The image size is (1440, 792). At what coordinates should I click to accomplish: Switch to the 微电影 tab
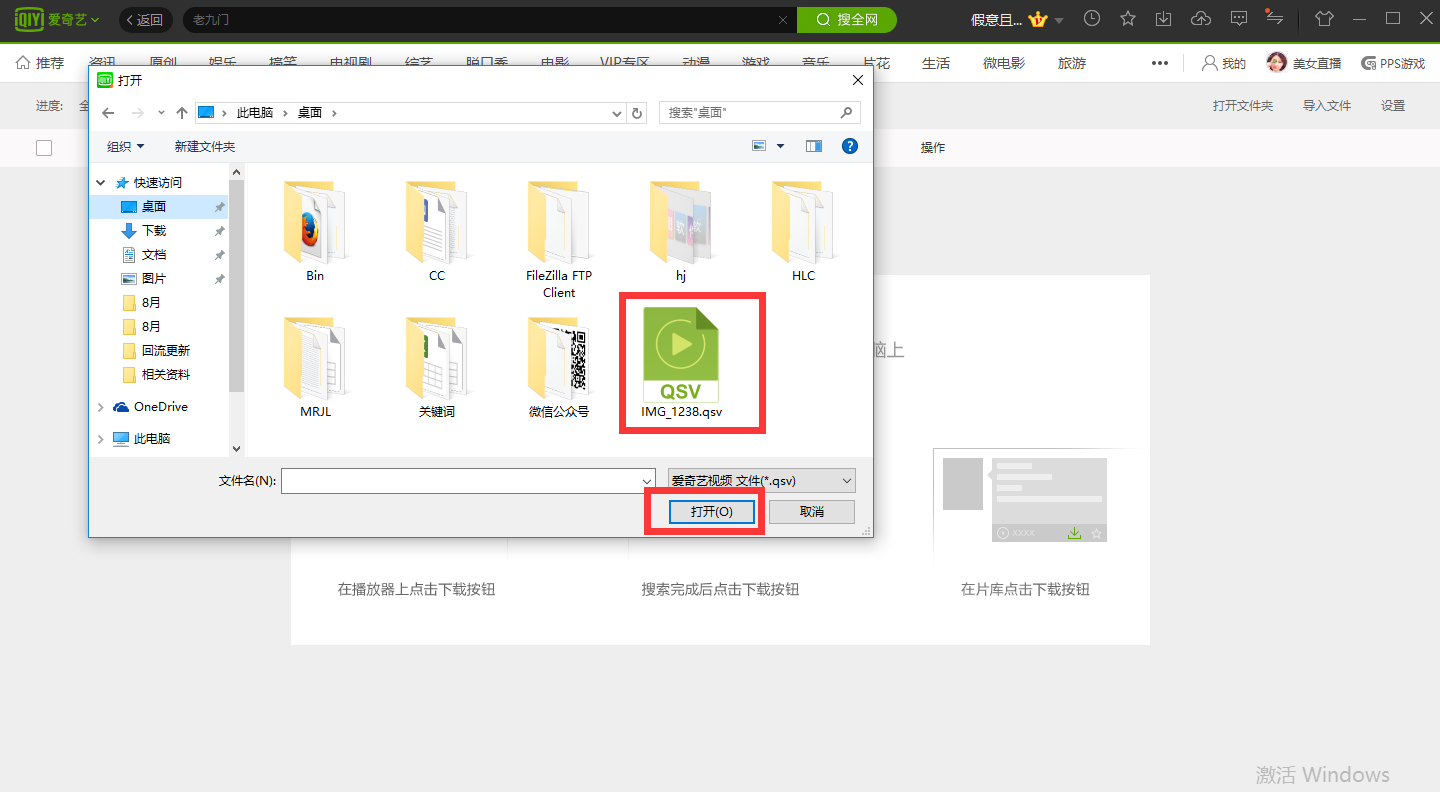[1003, 63]
